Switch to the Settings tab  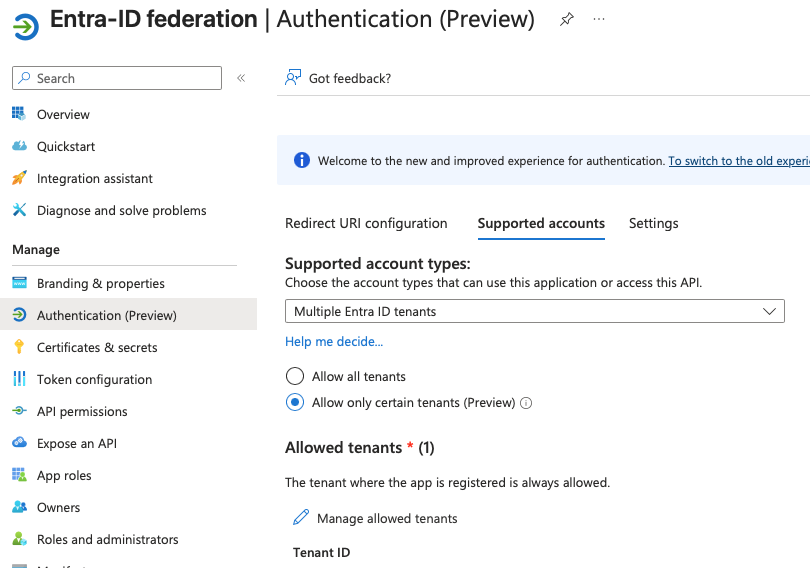(x=653, y=223)
